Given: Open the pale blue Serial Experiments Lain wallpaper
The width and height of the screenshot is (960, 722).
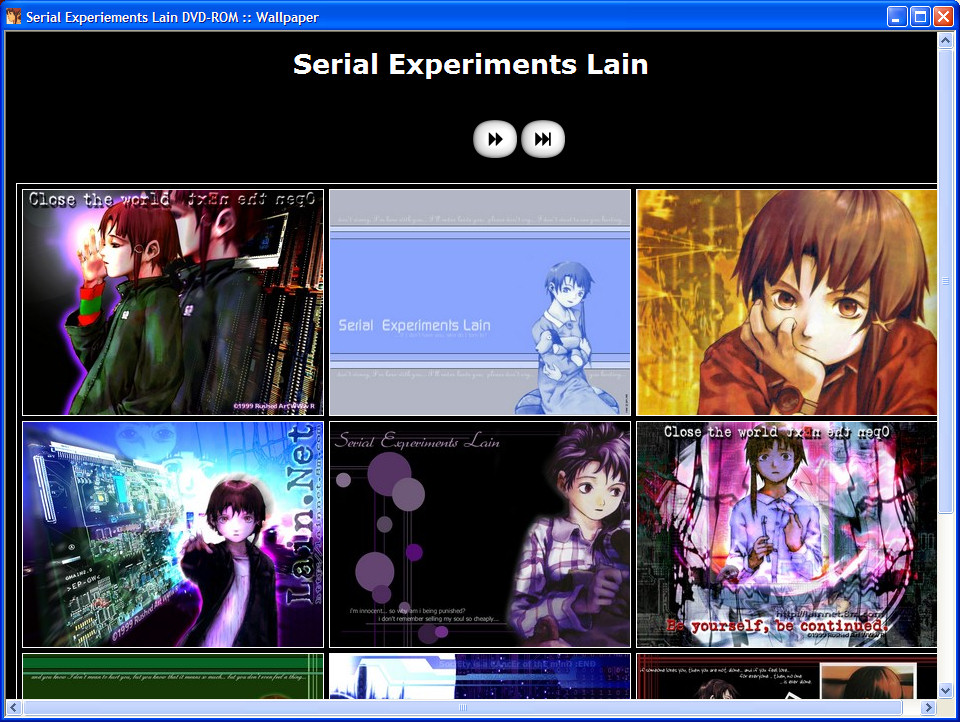Looking at the screenshot, I should click(480, 302).
